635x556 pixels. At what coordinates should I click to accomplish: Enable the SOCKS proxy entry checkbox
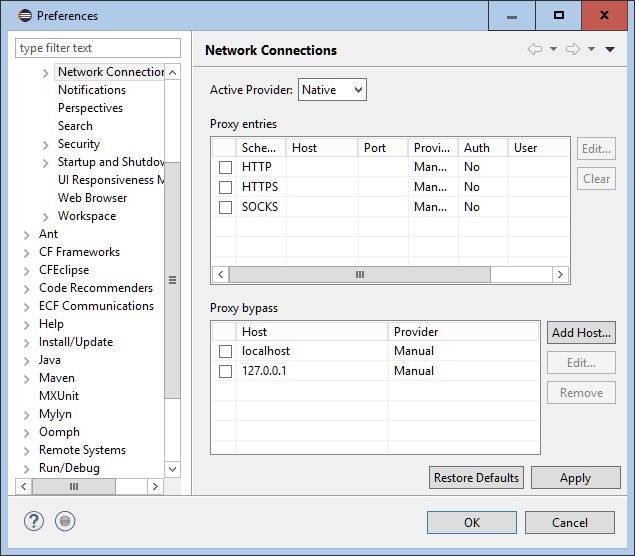click(x=225, y=207)
